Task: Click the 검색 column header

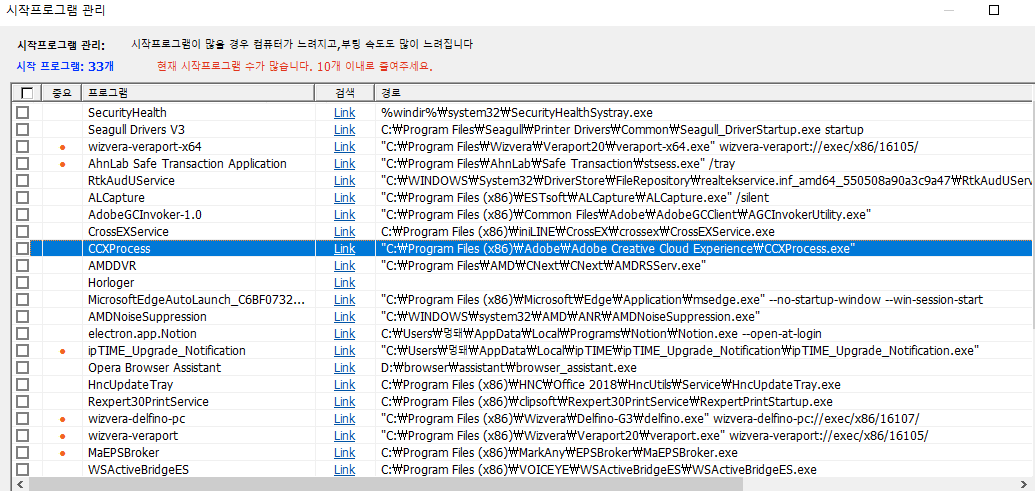Action: point(345,92)
